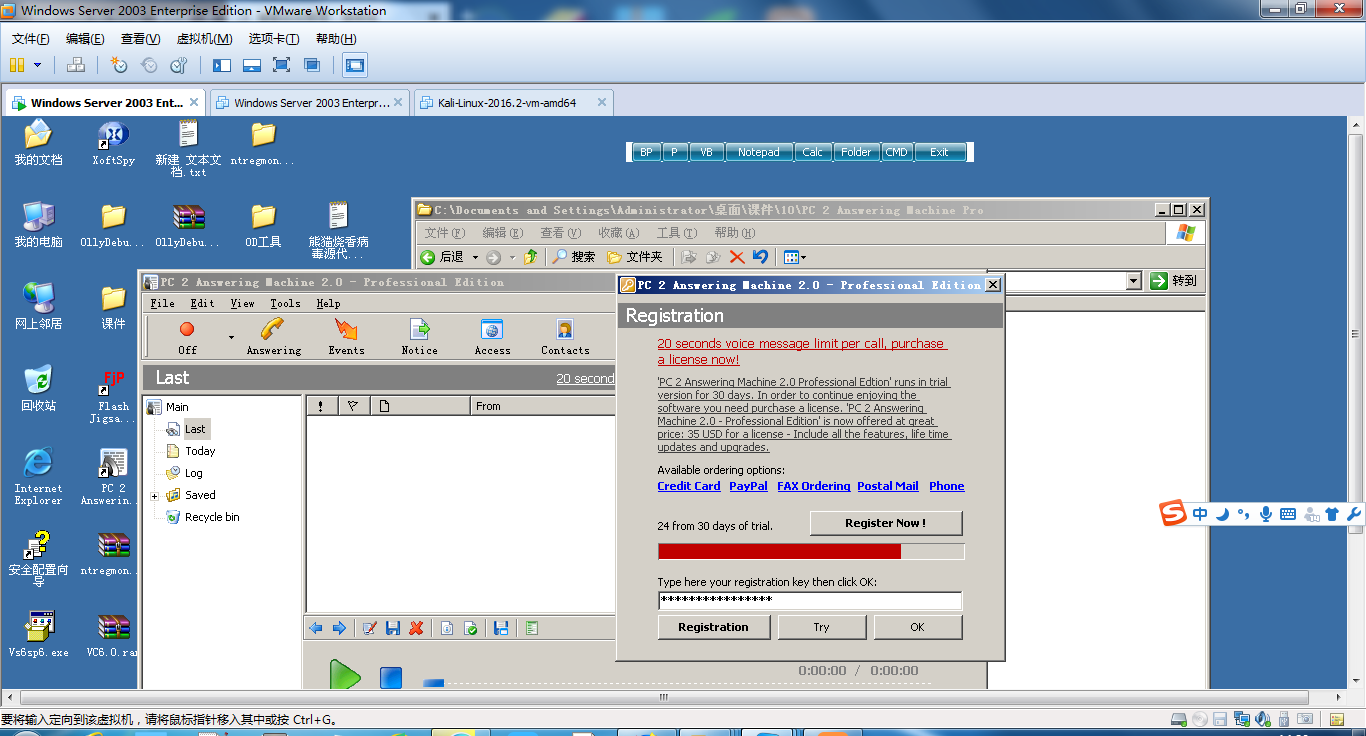This screenshot has height=736, width=1366.
Task: Open the Access toolbar item
Action: (492, 336)
